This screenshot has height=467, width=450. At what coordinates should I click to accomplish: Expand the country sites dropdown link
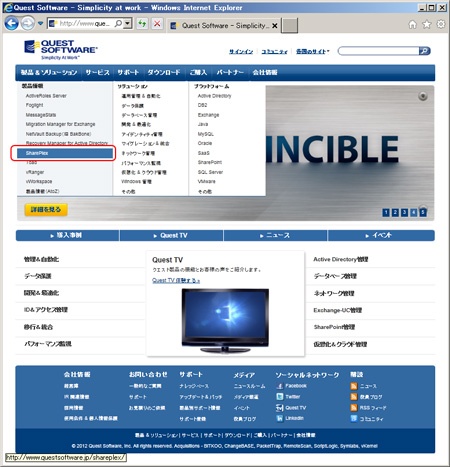(x=312, y=51)
